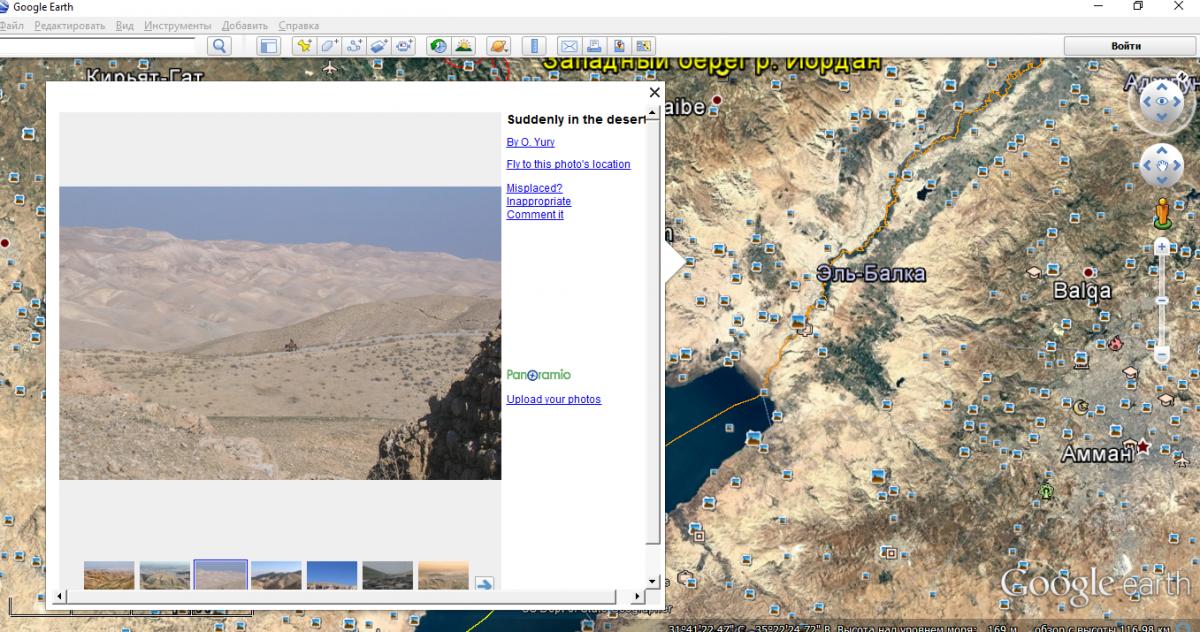Toggle sunlight across the landscape
Image resolution: width=1200 pixels, height=632 pixels.
pyautogui.click(x=463, y=46)
